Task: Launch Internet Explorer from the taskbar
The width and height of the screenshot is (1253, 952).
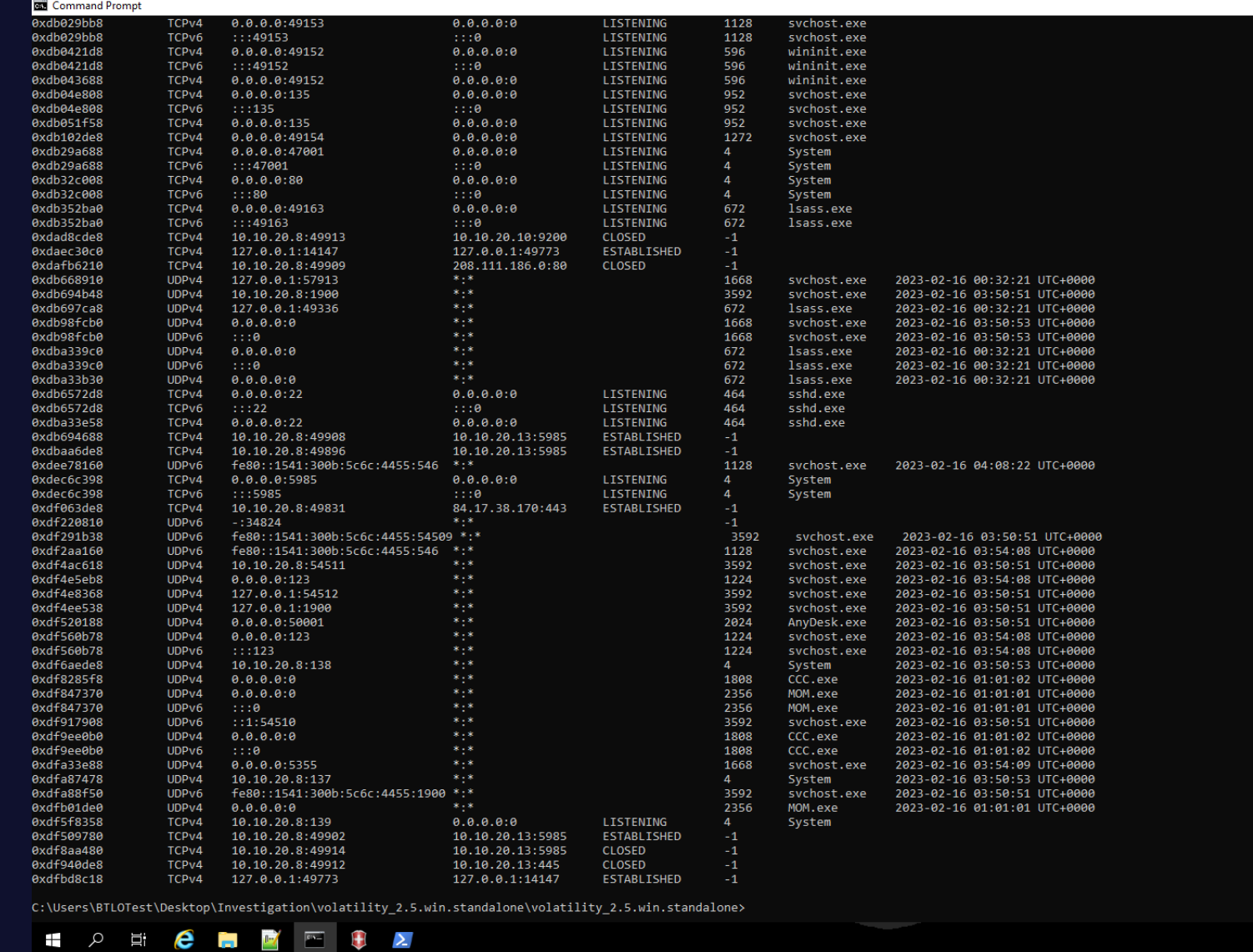Action: 184,939
